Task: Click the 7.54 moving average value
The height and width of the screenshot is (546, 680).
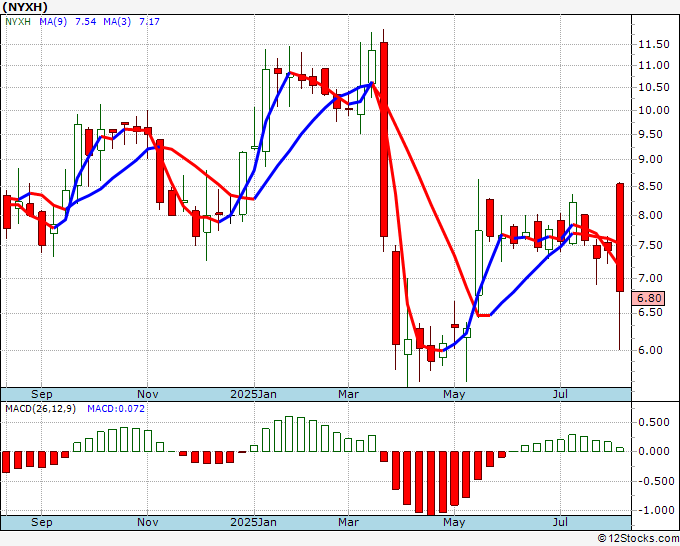Action: [x=85, y=21]
